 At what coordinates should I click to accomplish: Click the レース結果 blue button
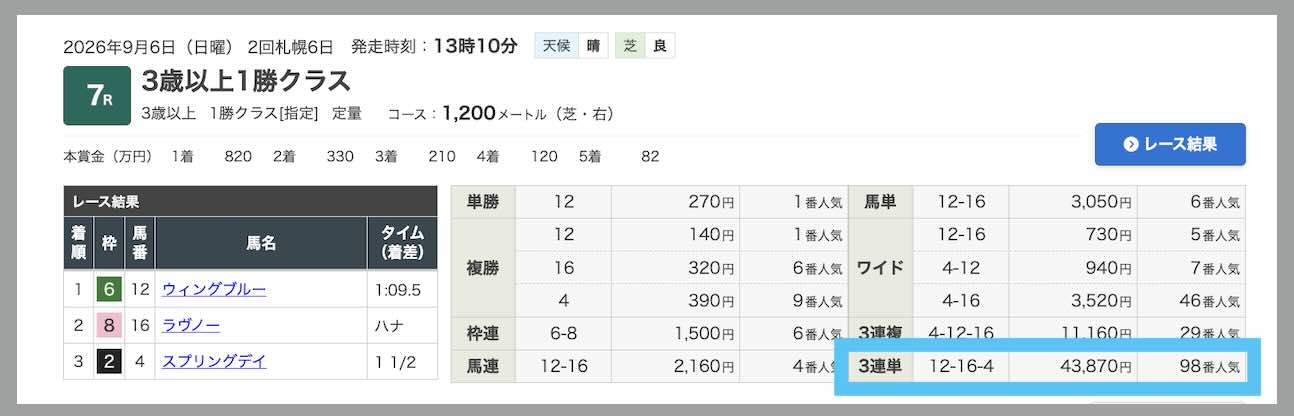point(1170,144)
